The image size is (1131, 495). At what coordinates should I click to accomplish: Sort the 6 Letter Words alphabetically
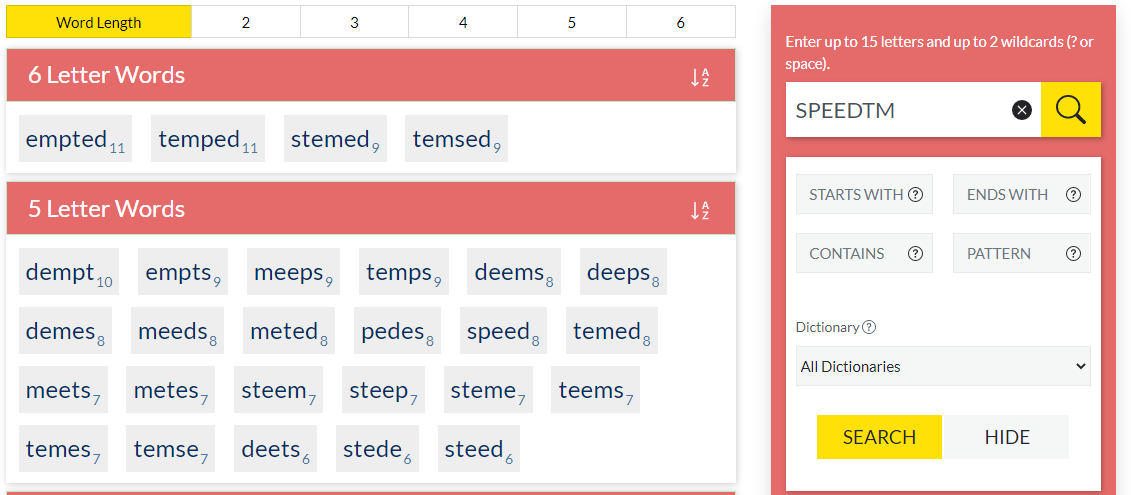click(x=700, y=77)
